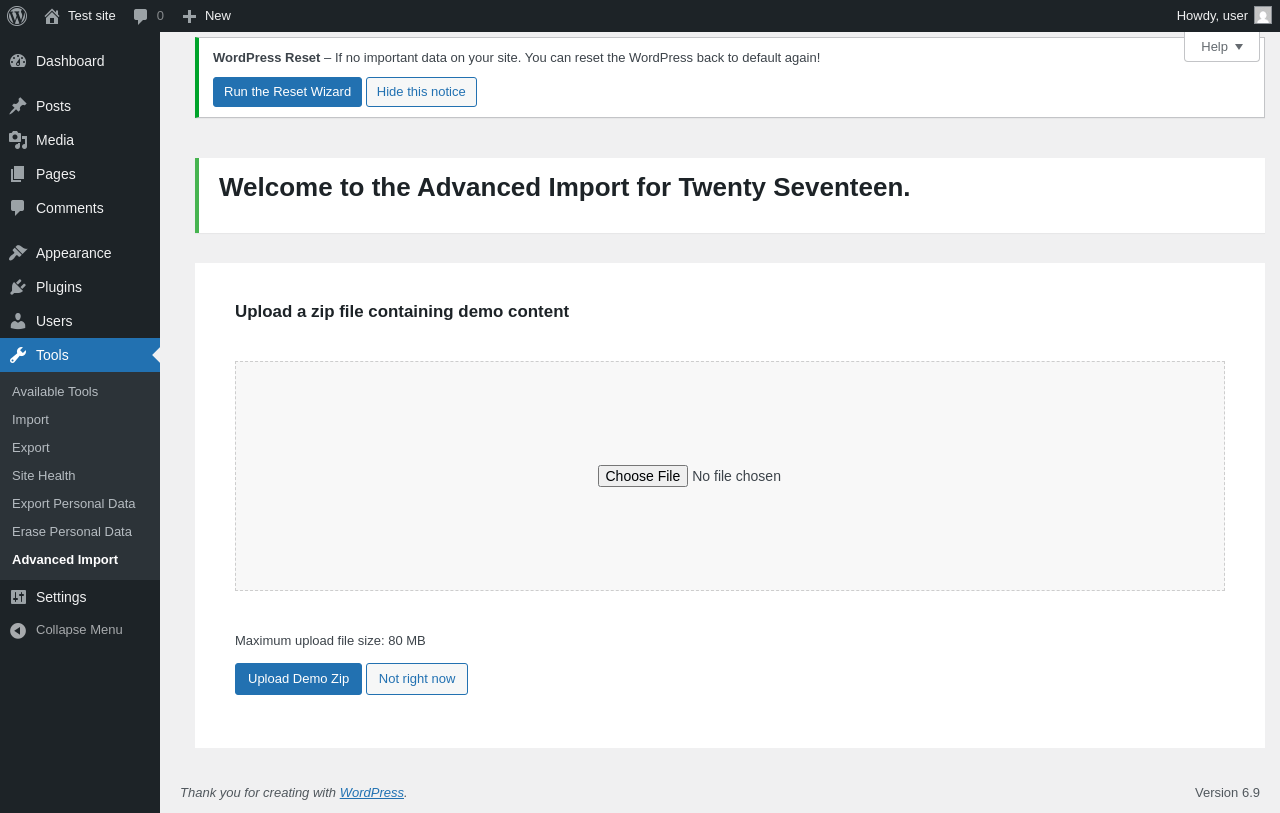1280x813 pixels.
Task: Click the Appearance paintbrush icon
Action: click(x=18, y=253)
